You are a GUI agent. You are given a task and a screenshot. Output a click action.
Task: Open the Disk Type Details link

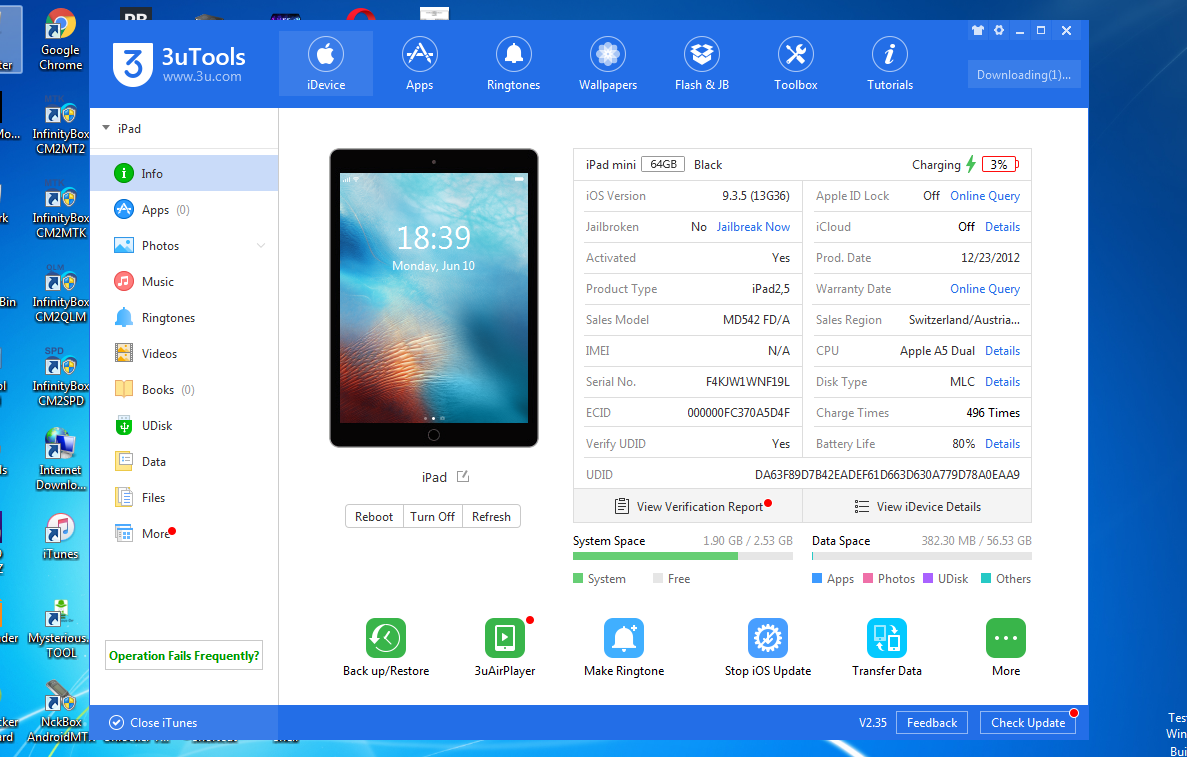pos(1002,382)
